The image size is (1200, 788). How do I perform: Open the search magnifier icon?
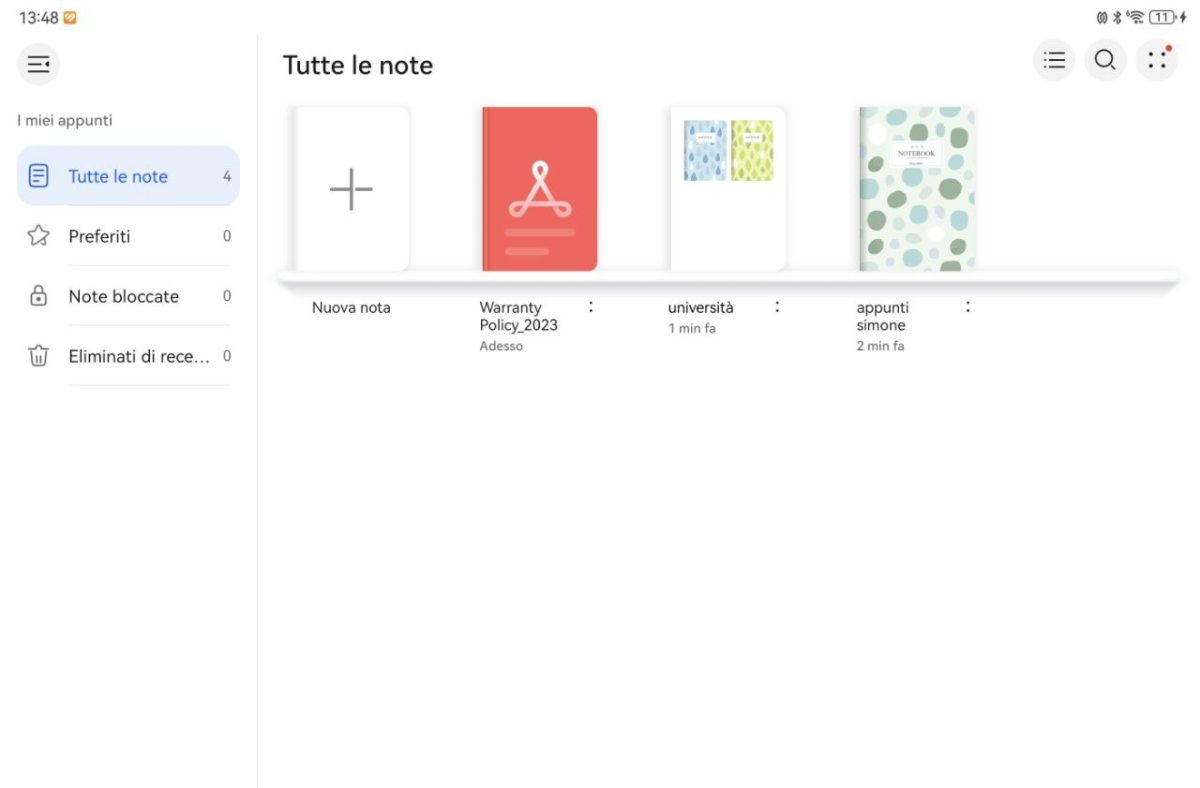(1105, 60)
